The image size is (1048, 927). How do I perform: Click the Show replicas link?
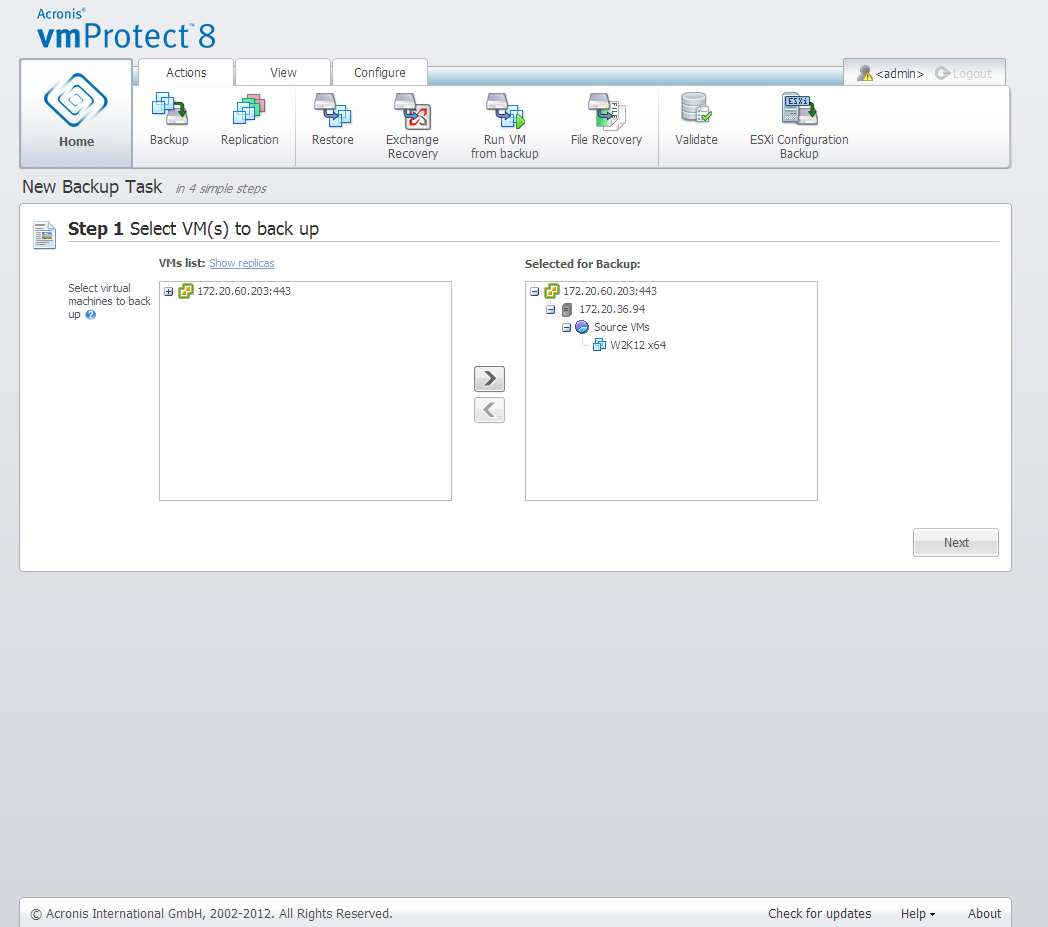click(242, 264)
